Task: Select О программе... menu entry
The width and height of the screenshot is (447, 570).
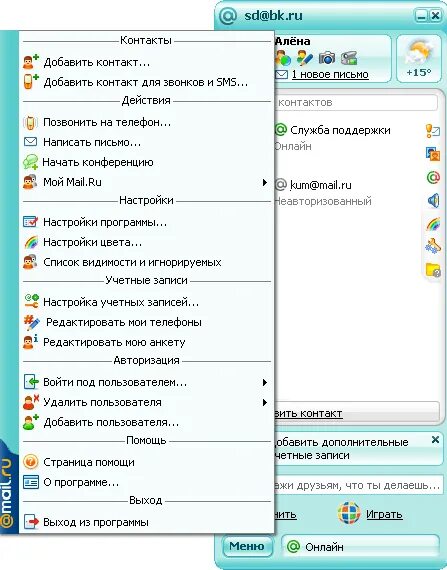Action: tap(147, 482)
